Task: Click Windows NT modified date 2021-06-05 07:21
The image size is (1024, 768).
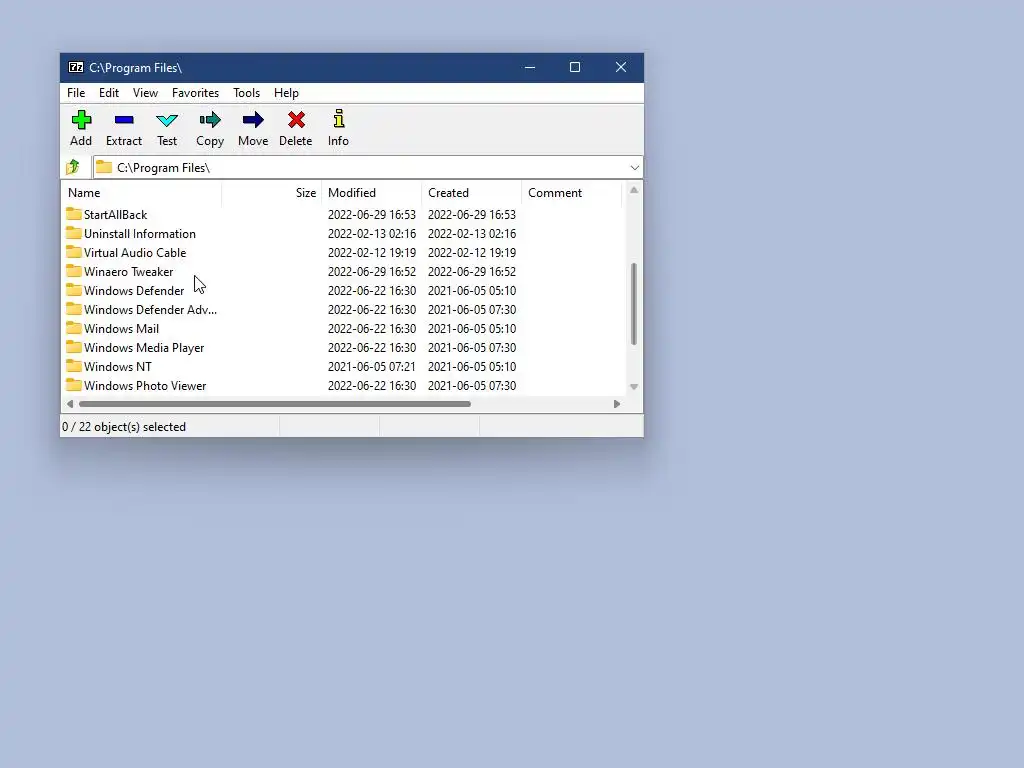Action: (x=372, y=366)
